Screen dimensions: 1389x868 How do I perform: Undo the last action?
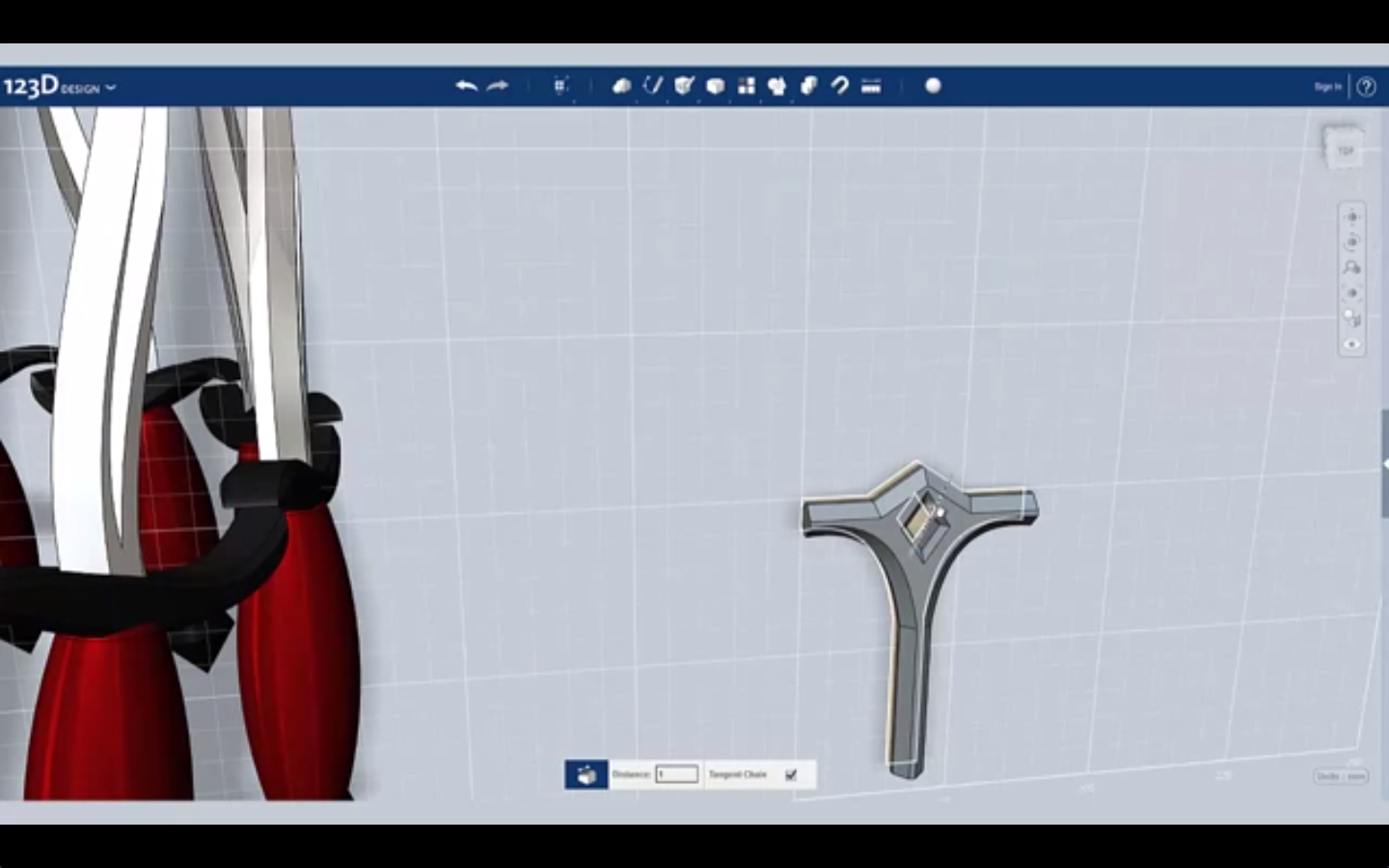[x=466, y=86]
